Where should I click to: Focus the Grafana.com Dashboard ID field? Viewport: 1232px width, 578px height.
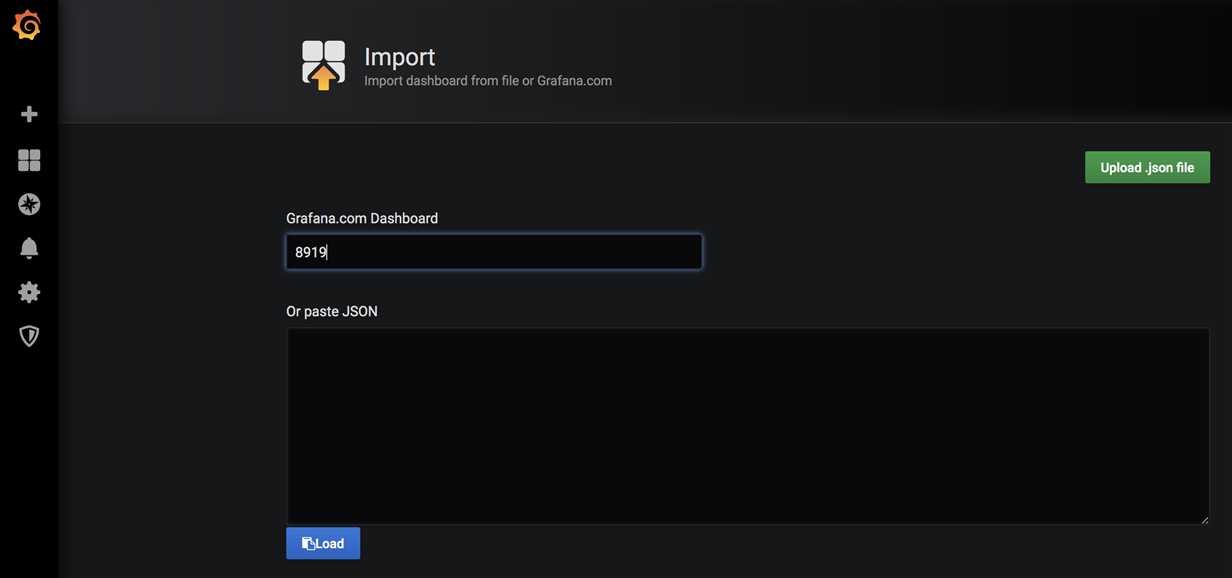(x=494, y=252)
